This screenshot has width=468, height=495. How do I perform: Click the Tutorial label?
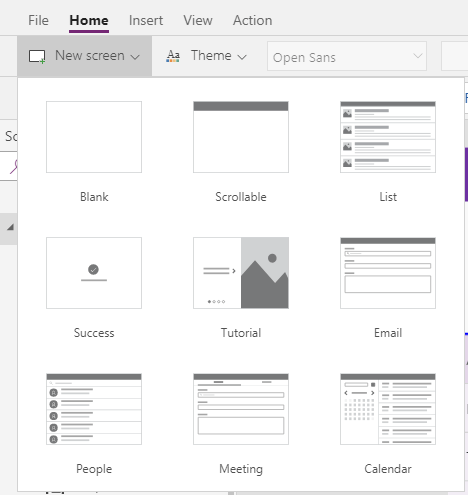(x=241, y=333)
